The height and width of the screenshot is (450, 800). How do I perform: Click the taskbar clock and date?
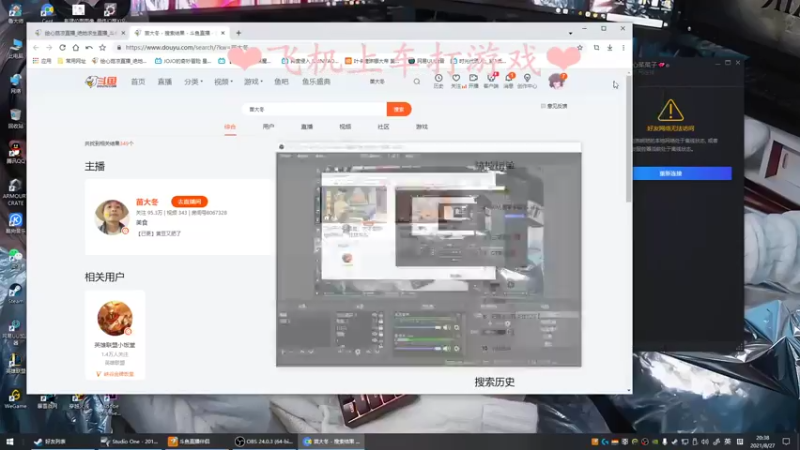point(762,441)
